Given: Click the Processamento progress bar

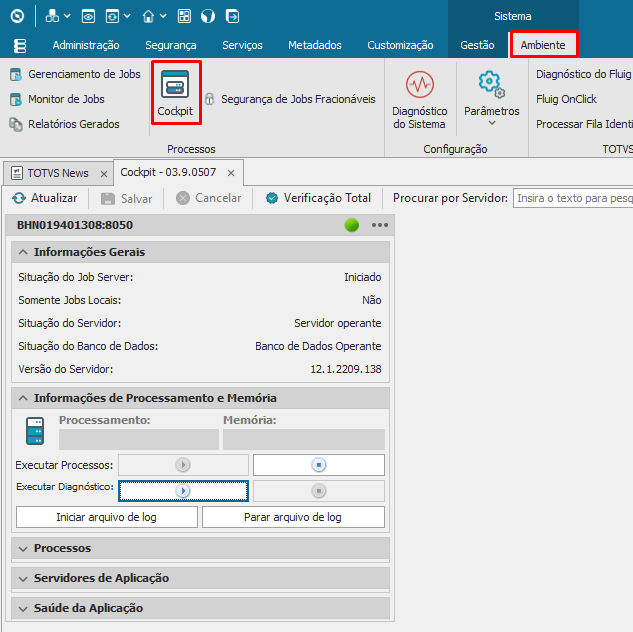Looking at the screenshot, I should [139, 439].
